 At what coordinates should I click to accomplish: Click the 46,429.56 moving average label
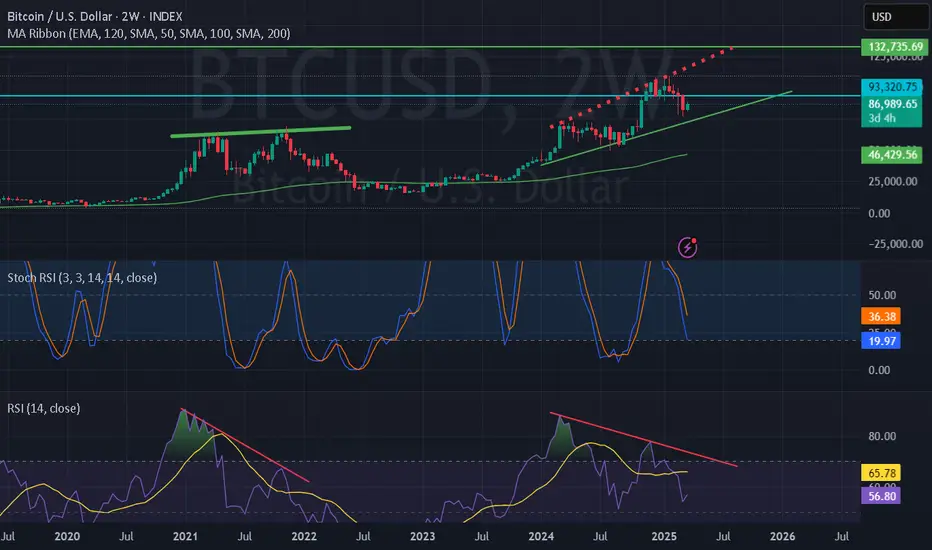coord(892,155)
